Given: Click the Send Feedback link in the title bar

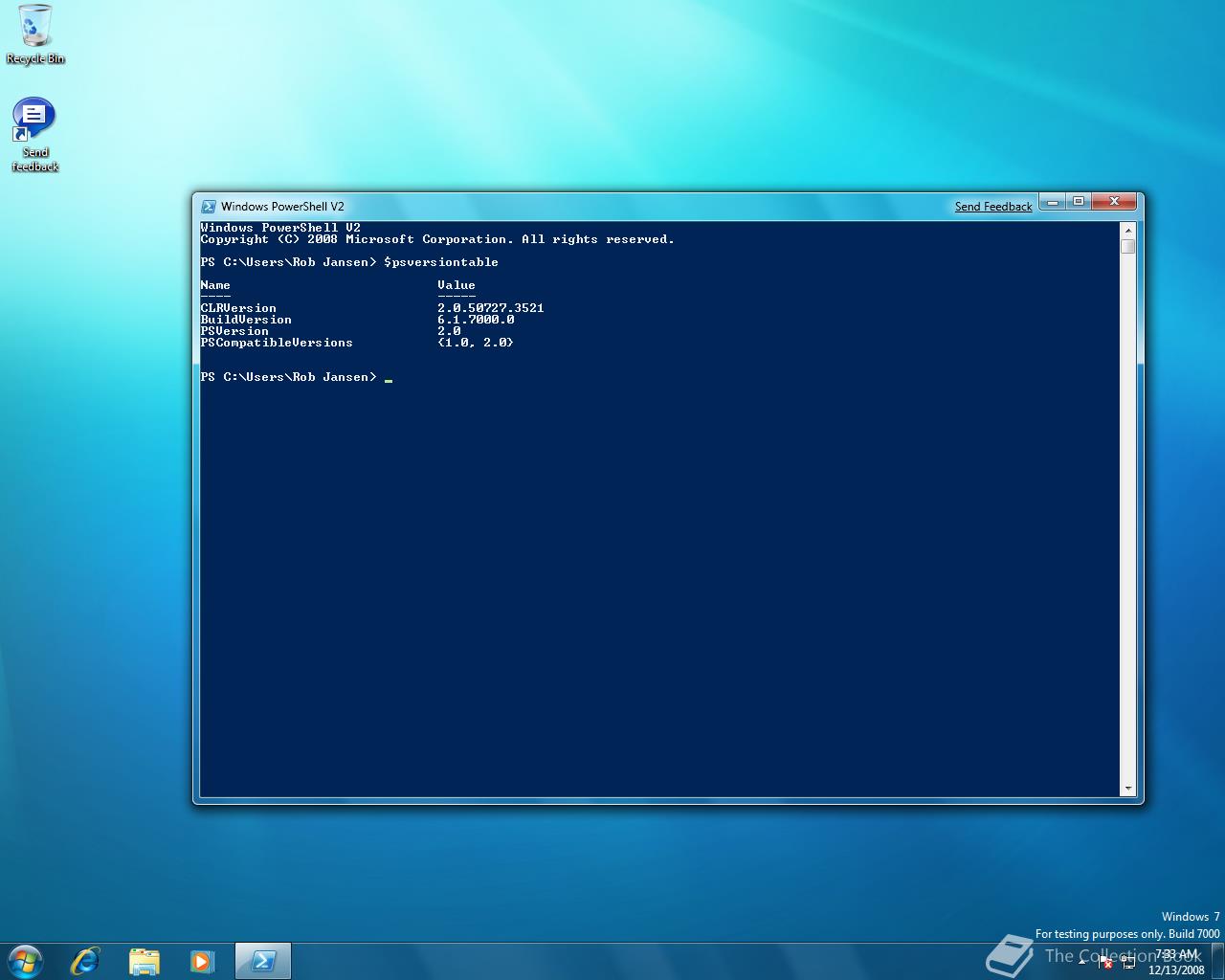Looking at the screenshot, I should coord(993,207).
